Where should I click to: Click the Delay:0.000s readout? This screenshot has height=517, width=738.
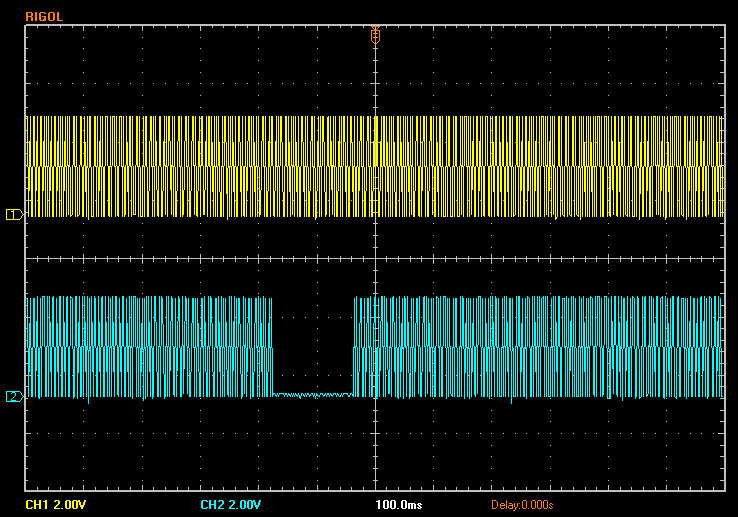coord(522,504)
